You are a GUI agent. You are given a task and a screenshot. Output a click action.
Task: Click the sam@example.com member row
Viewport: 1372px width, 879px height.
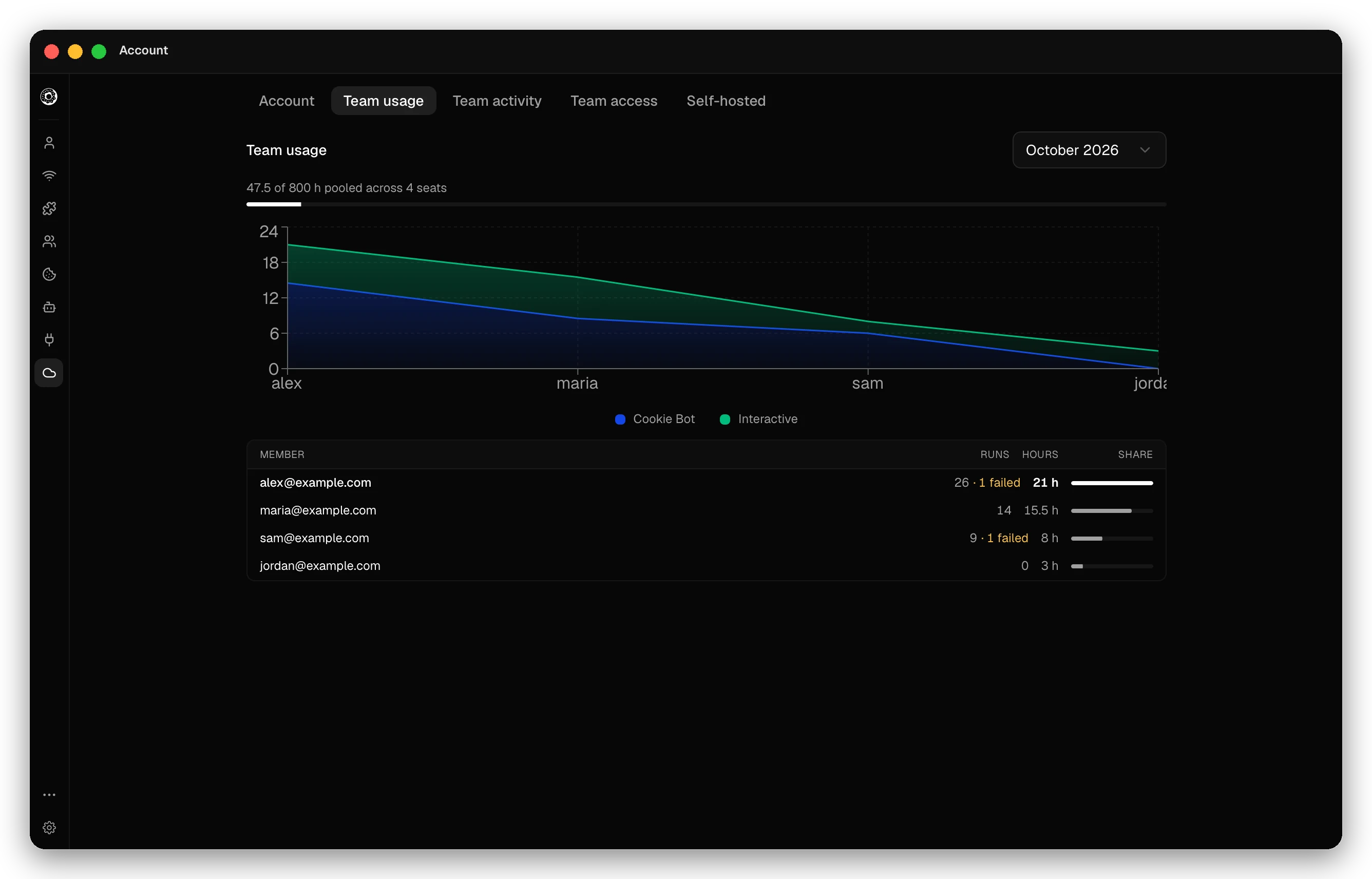click(x=706, y=538)
